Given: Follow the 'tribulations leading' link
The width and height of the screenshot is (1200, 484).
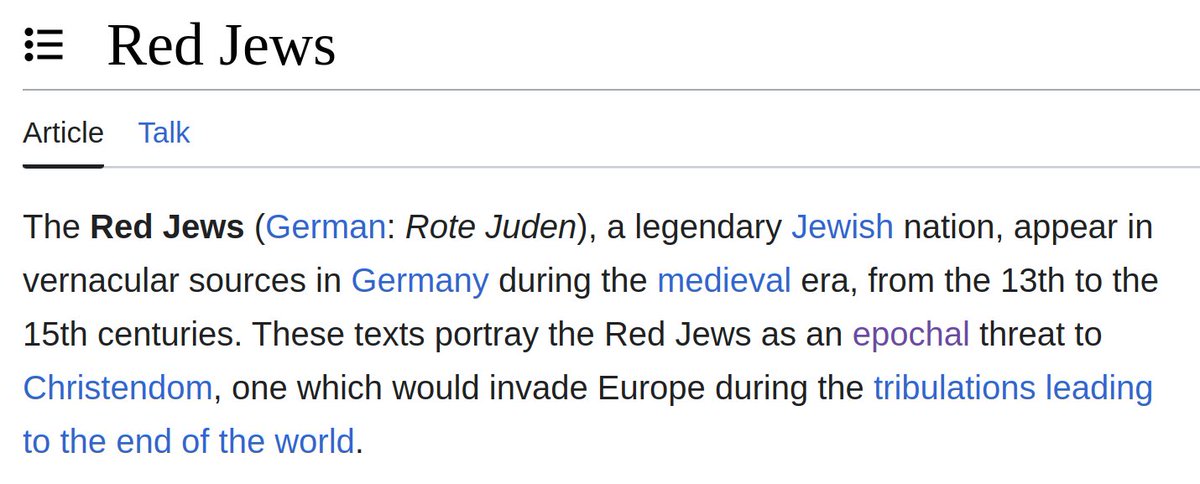Looking at the screenshot, I should point(1013,387).
